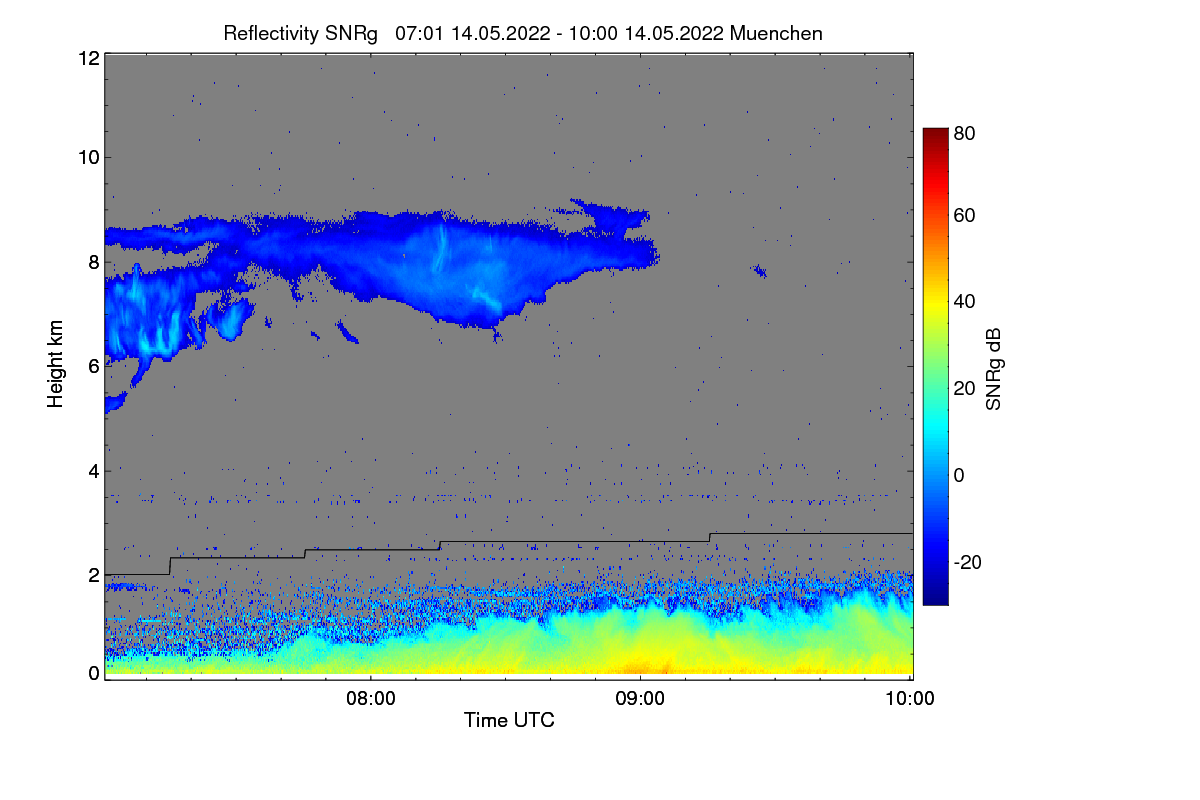Viewport: 1200px width, 800px height.
Task: Click the plot title "Reflectivity SNRg"
Action: pyautogui.click(x=301, y=33)
